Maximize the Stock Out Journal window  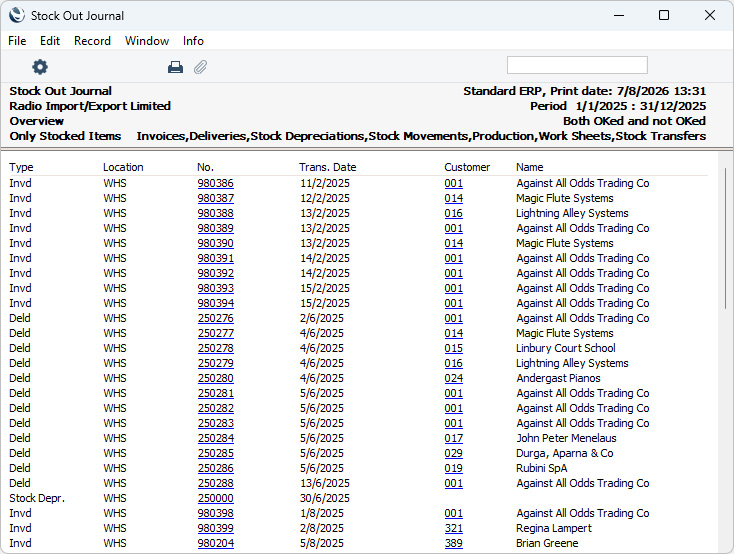pos(664,15)
